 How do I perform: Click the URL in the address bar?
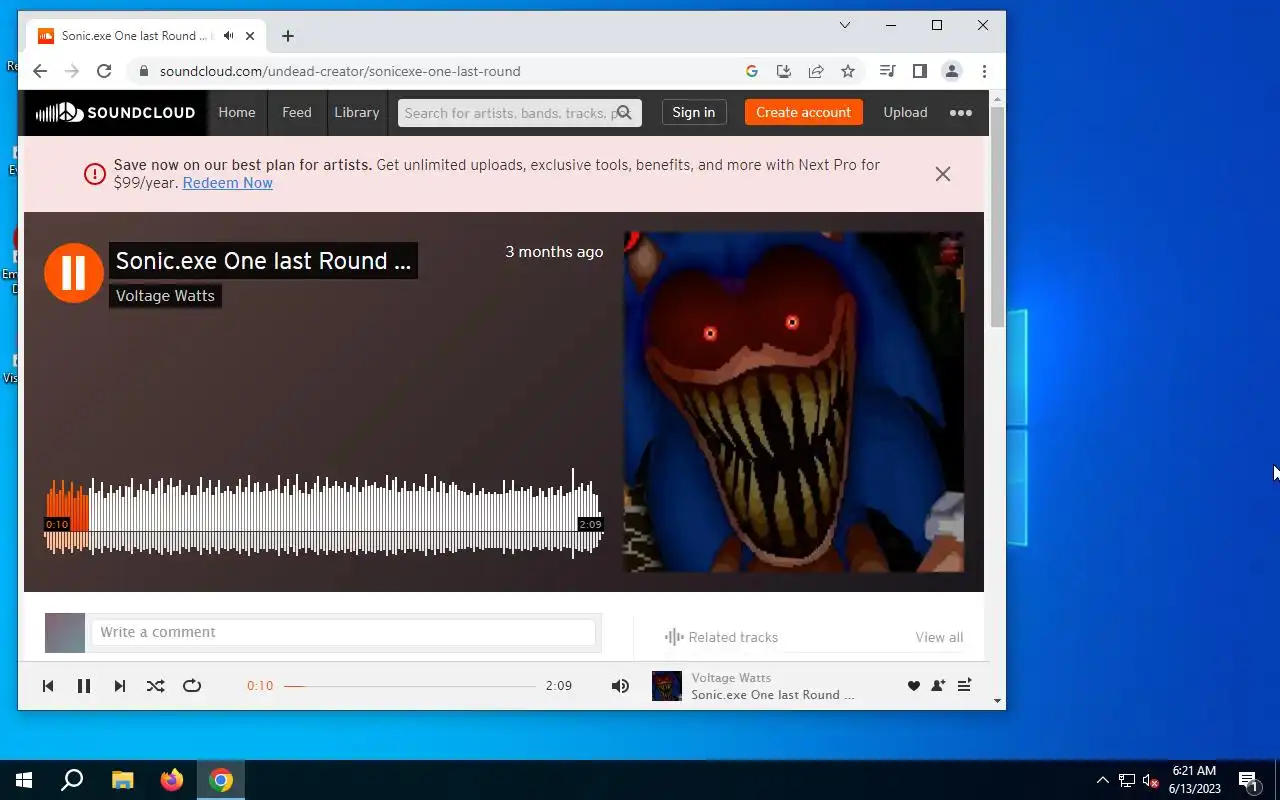[340, 71]
